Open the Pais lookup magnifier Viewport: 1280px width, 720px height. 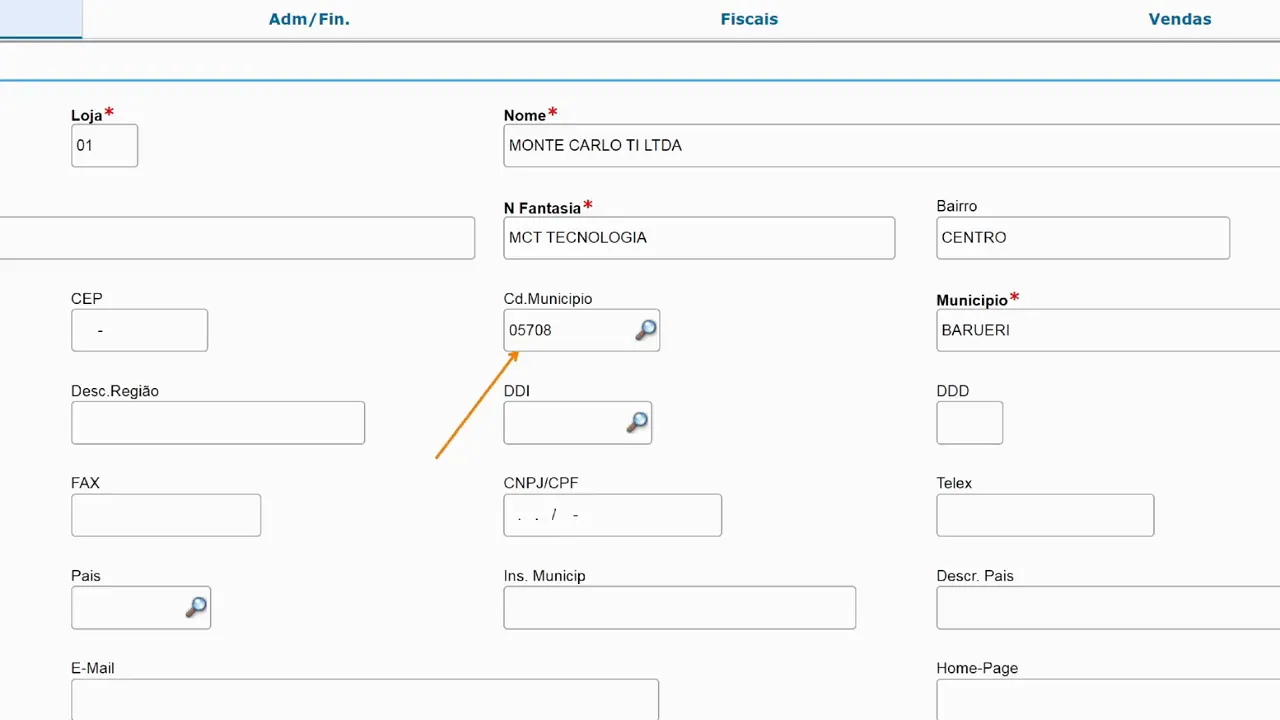[196, 607]
